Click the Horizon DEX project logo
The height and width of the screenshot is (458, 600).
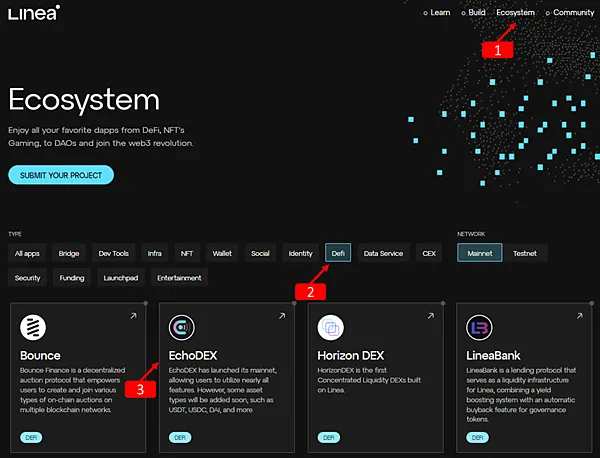pos(331,328)
